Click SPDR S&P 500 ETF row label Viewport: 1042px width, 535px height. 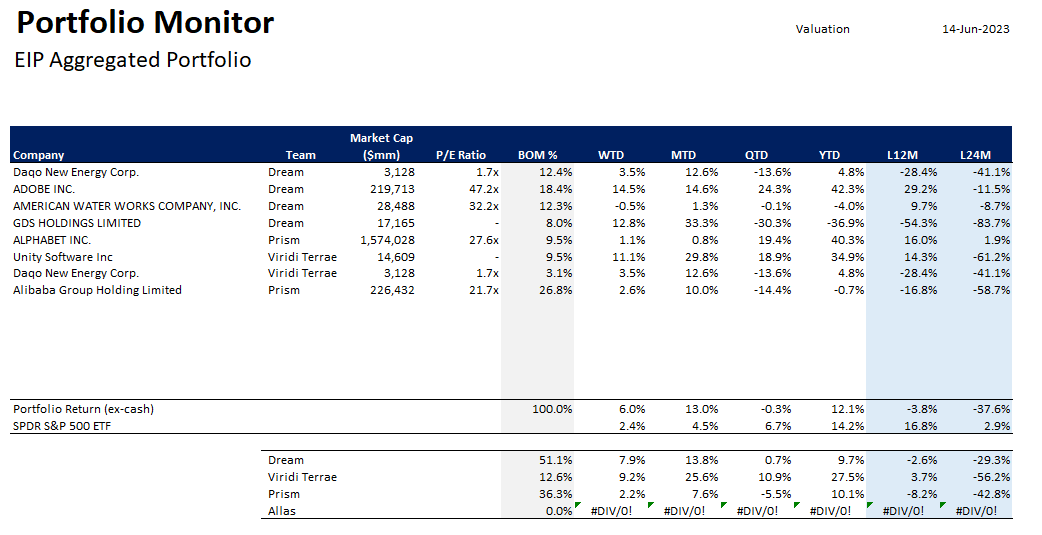62,426
